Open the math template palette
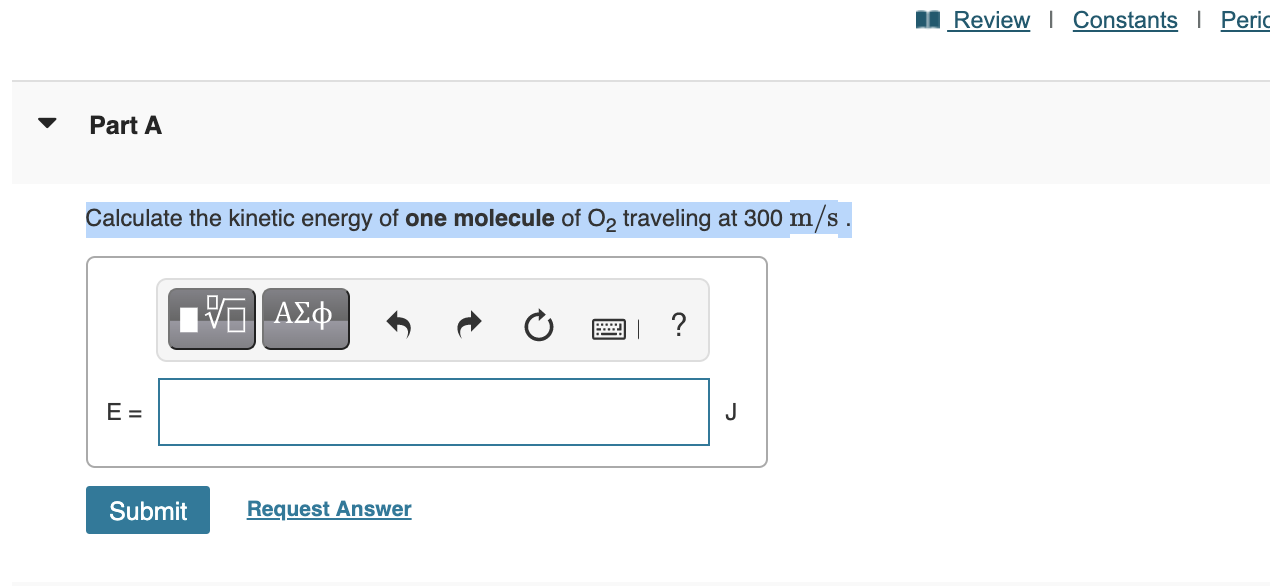The image size is (1270, 586). (211, 318)
